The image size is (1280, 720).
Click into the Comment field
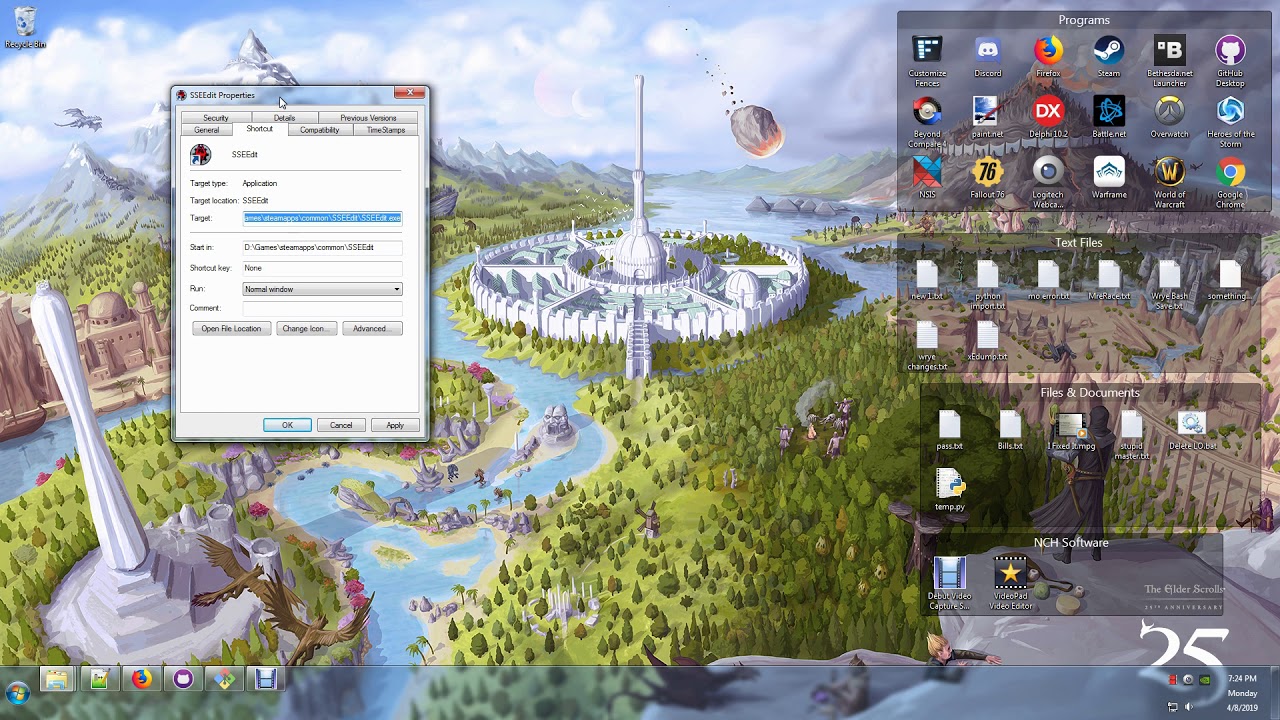[322, 308]
